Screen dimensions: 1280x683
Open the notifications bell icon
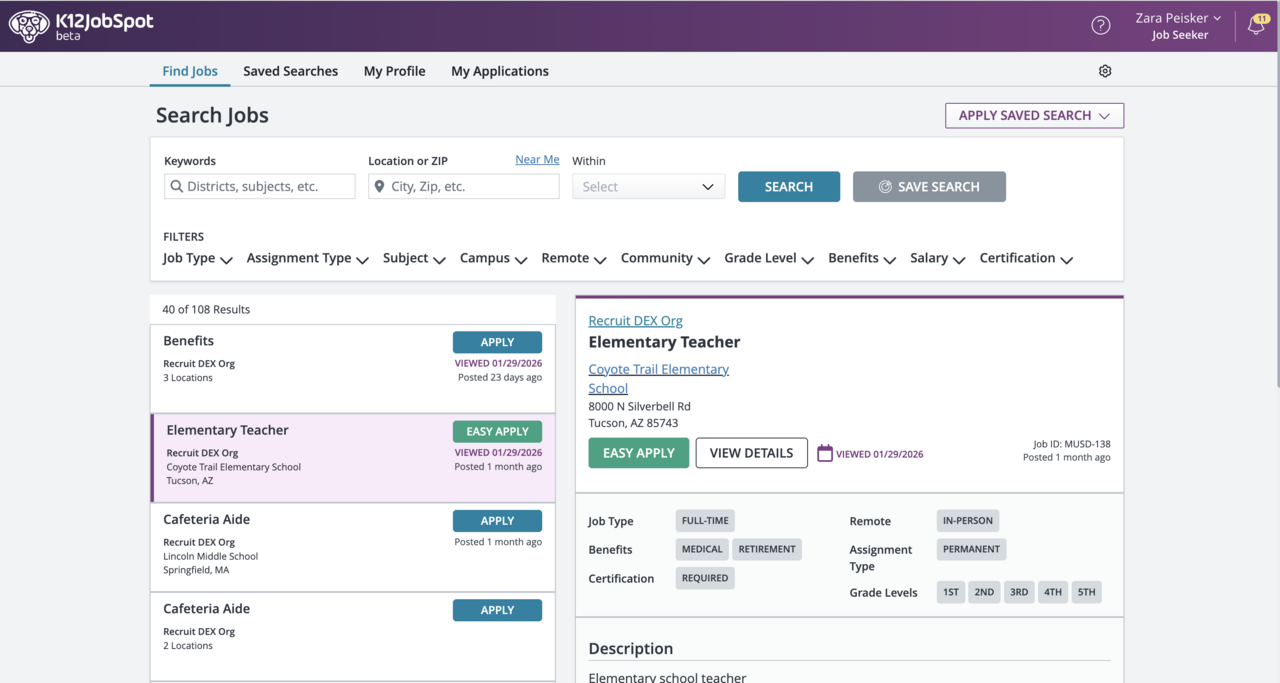coord(1256,27)
